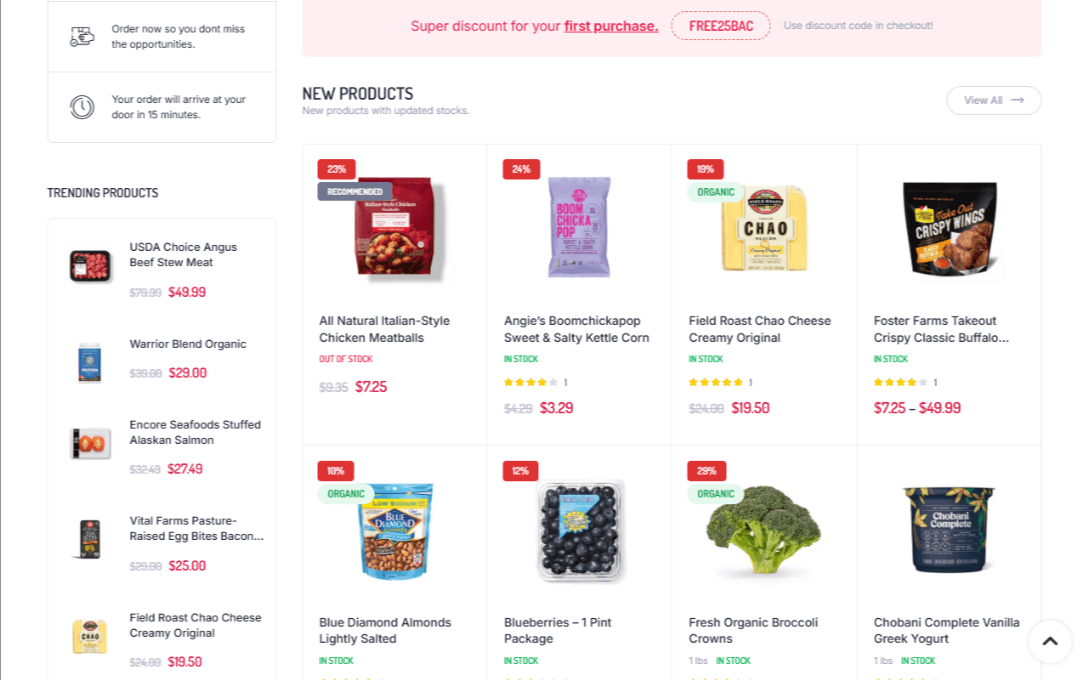Click the 23% discount badge

(336, 169)
